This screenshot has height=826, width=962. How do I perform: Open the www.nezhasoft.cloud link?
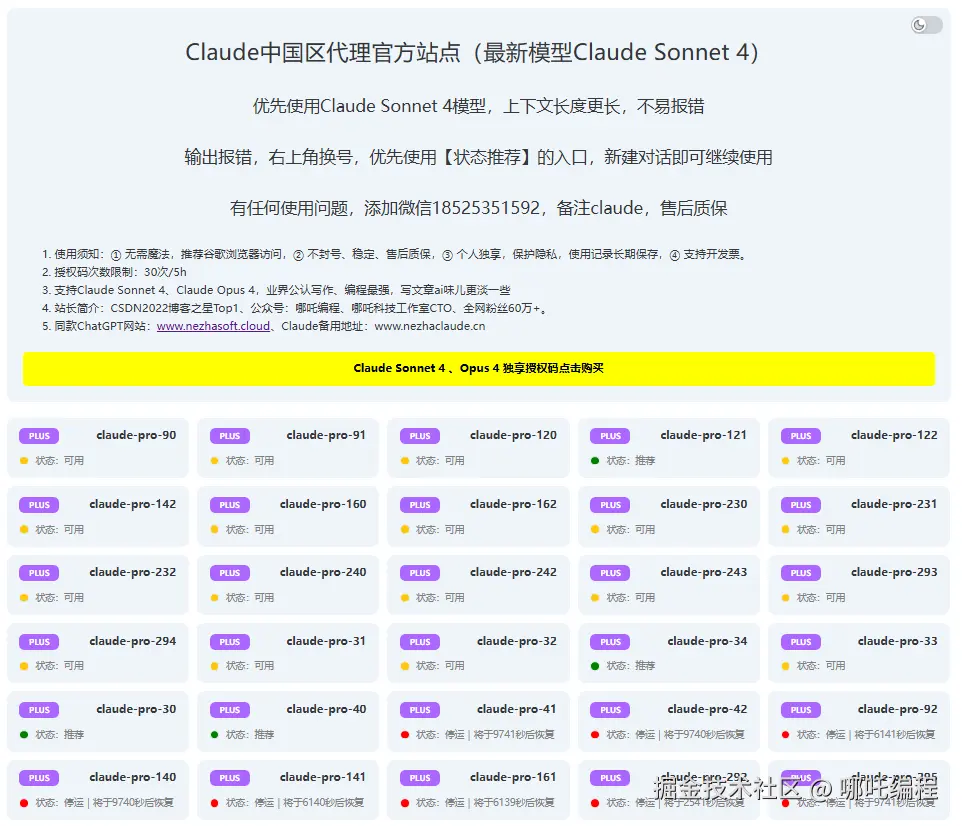tap(213, 326)
